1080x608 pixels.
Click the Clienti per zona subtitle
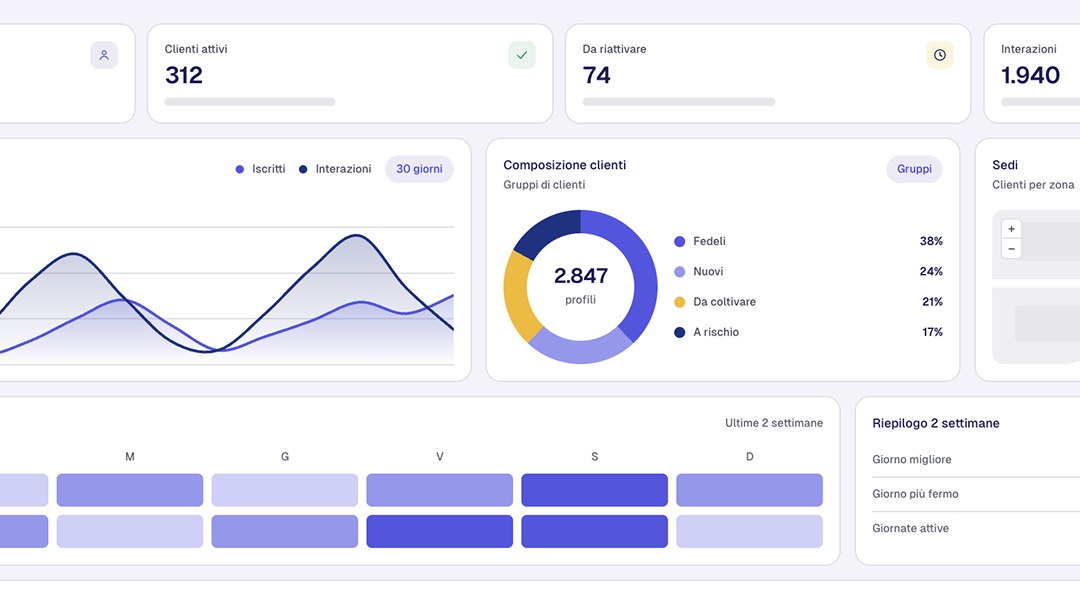click(x=1033, y=185)
